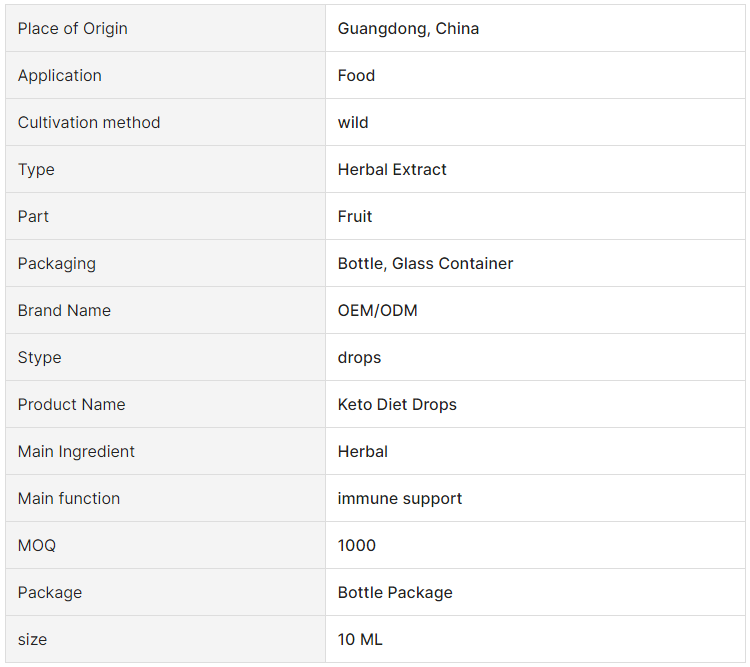The height and width of the screenshot is (667, 750).
Task: Select the 'Food' application value
Action: coord(356,75)
